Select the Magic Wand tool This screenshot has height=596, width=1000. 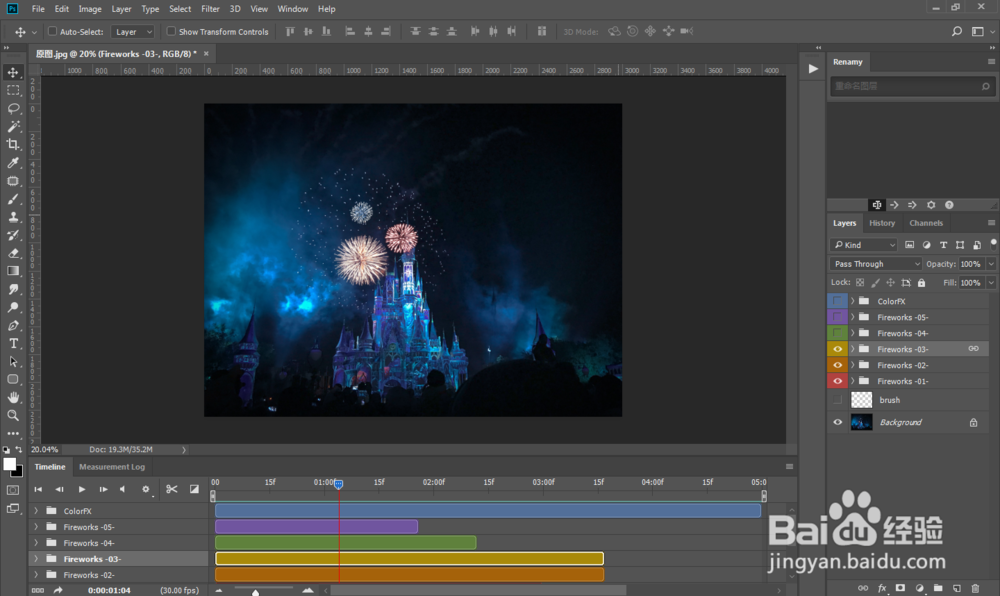tap(13, 127)
